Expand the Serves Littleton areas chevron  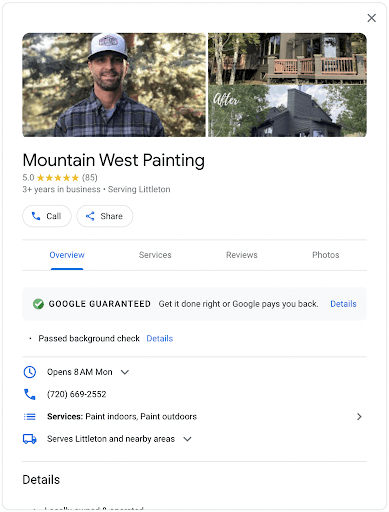pyautogui.click(x=187, y=439)
